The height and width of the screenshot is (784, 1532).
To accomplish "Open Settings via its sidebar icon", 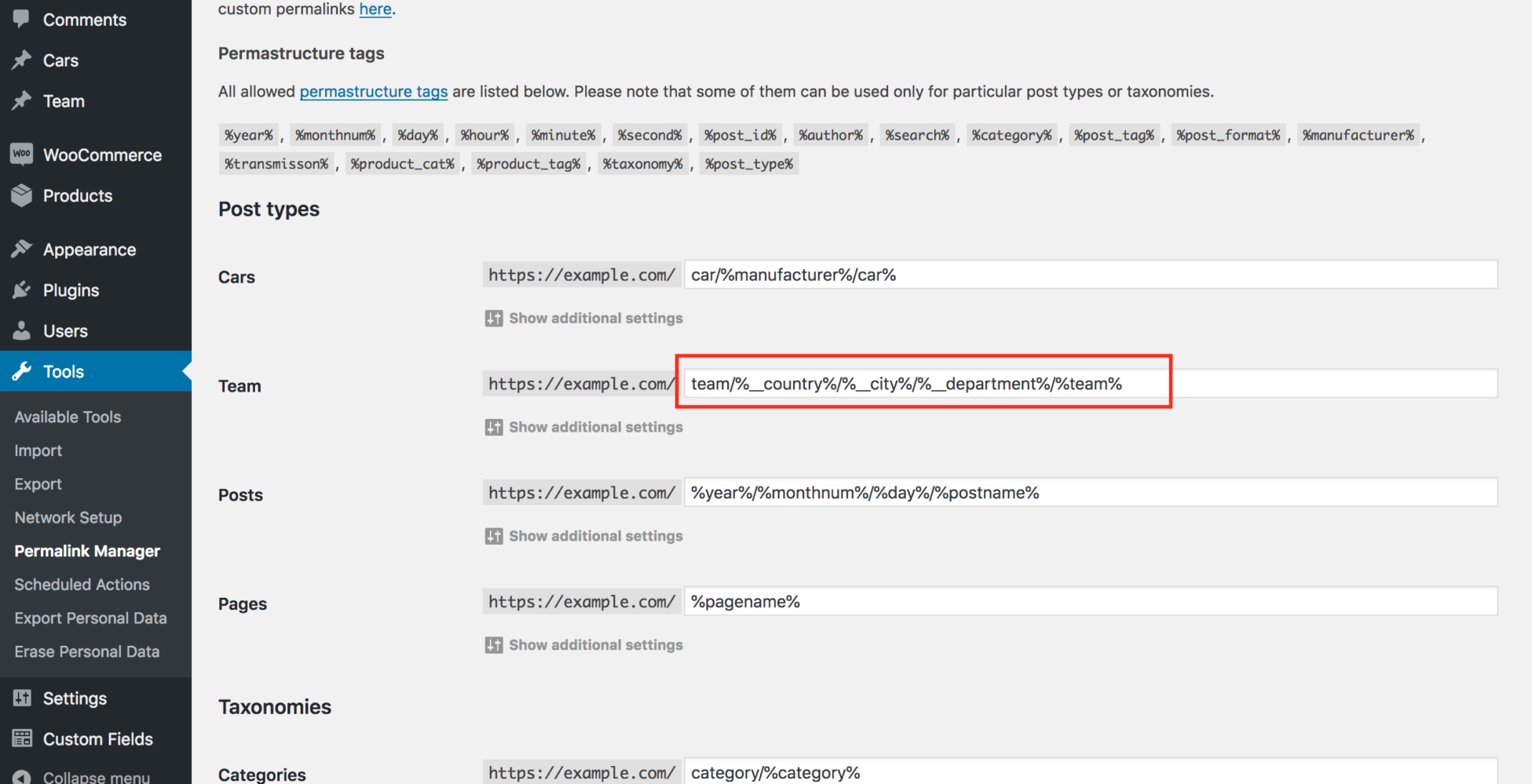I will [22, 698].
